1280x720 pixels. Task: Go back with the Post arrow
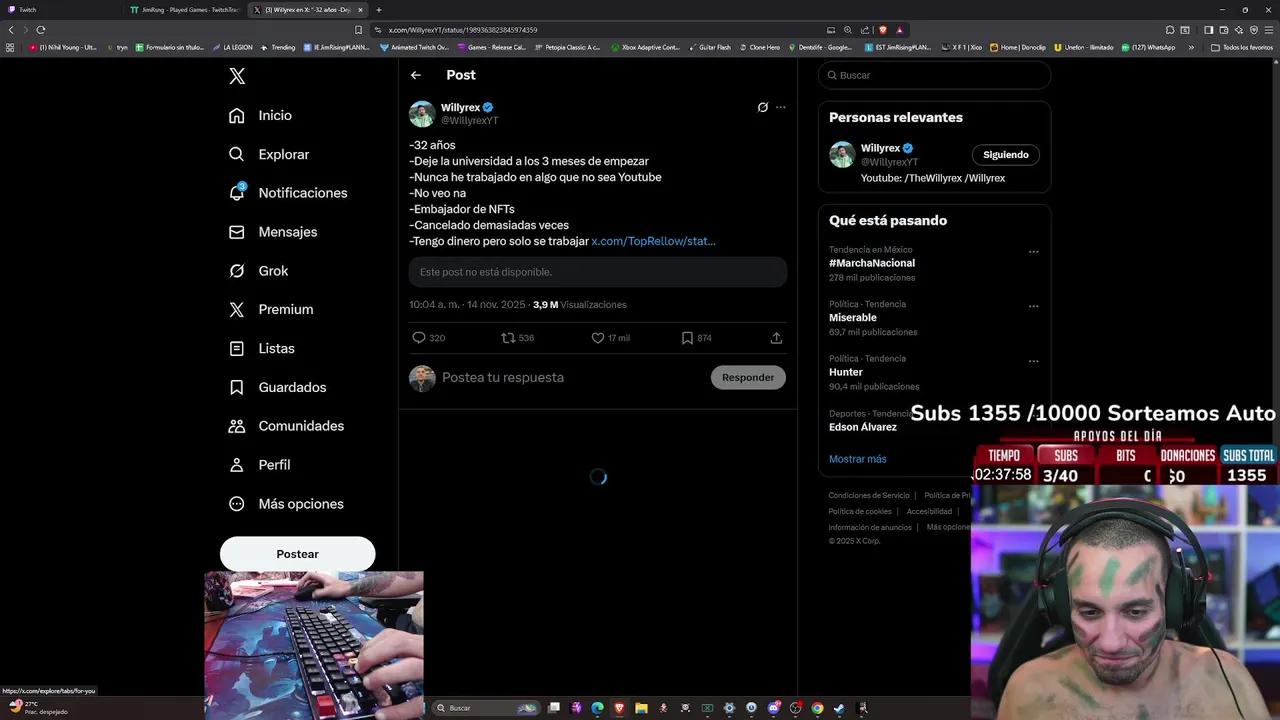[416, 75]
